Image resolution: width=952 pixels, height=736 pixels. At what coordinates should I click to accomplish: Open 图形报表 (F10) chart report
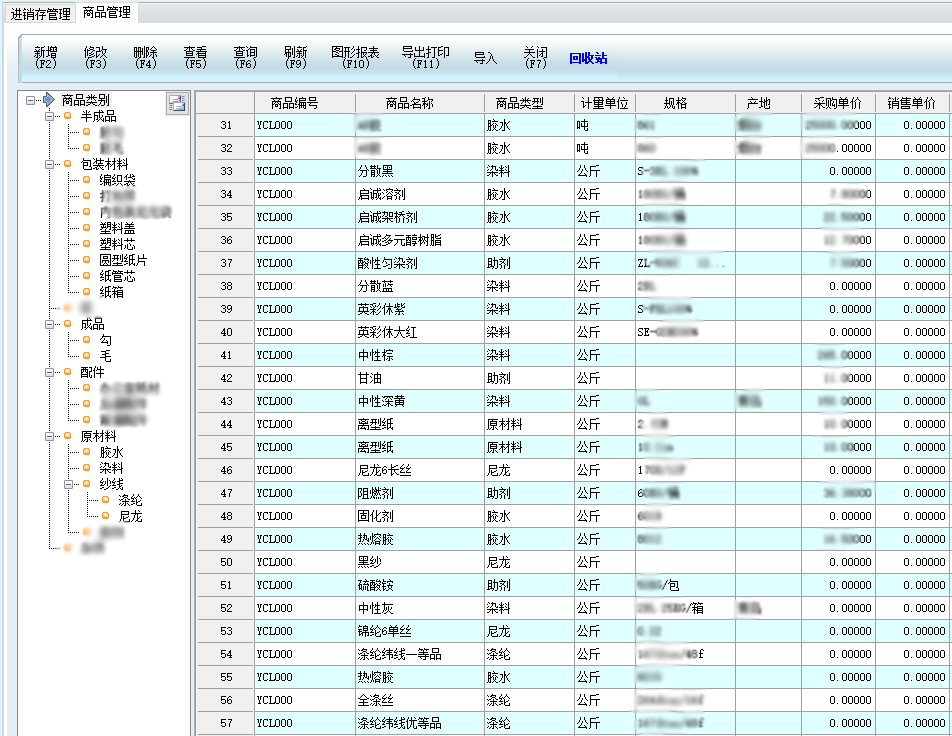click(355, 57)
